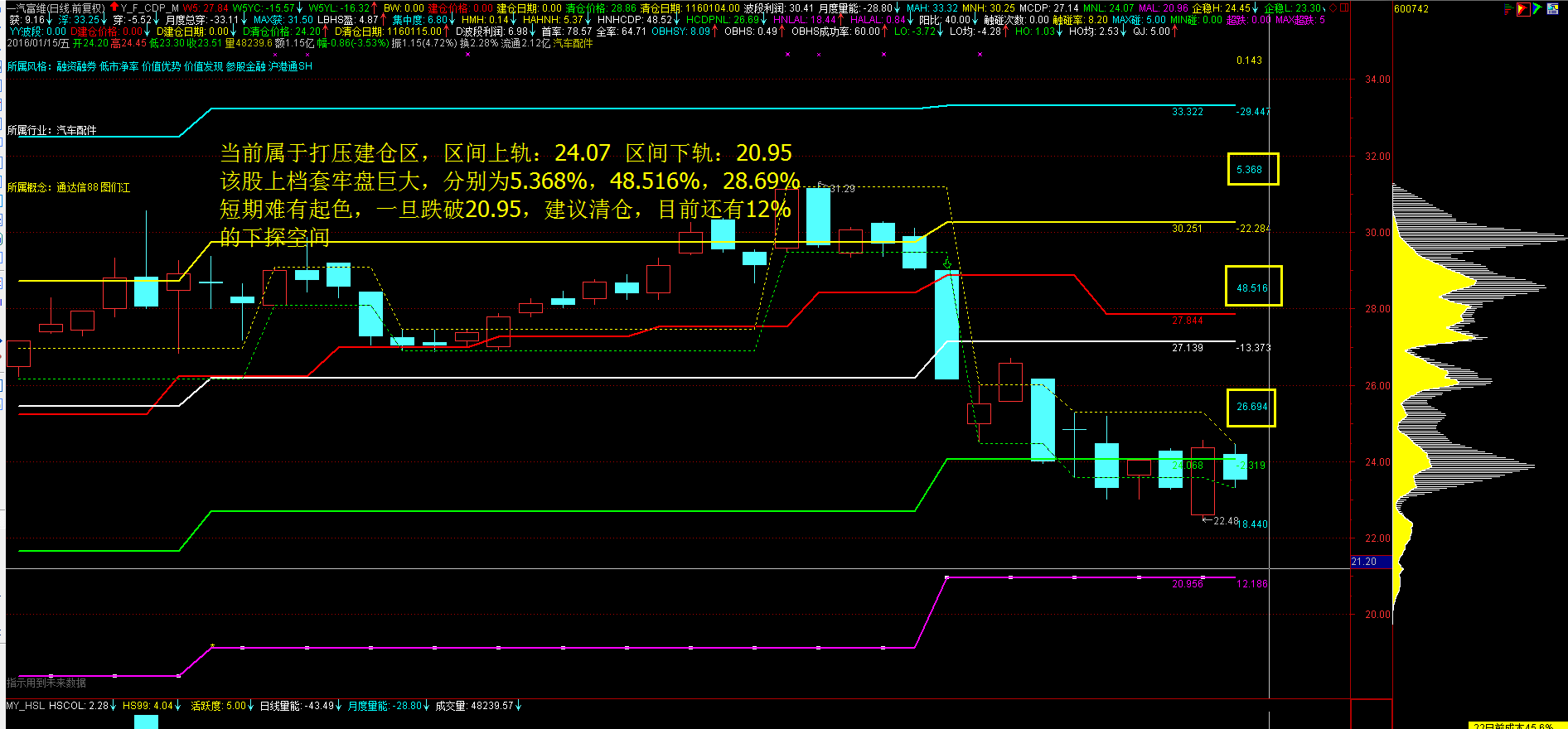This screenshot has height=729, width=1568.
Task: Click the 27.844 red line label
Action: pos(1188,321)
